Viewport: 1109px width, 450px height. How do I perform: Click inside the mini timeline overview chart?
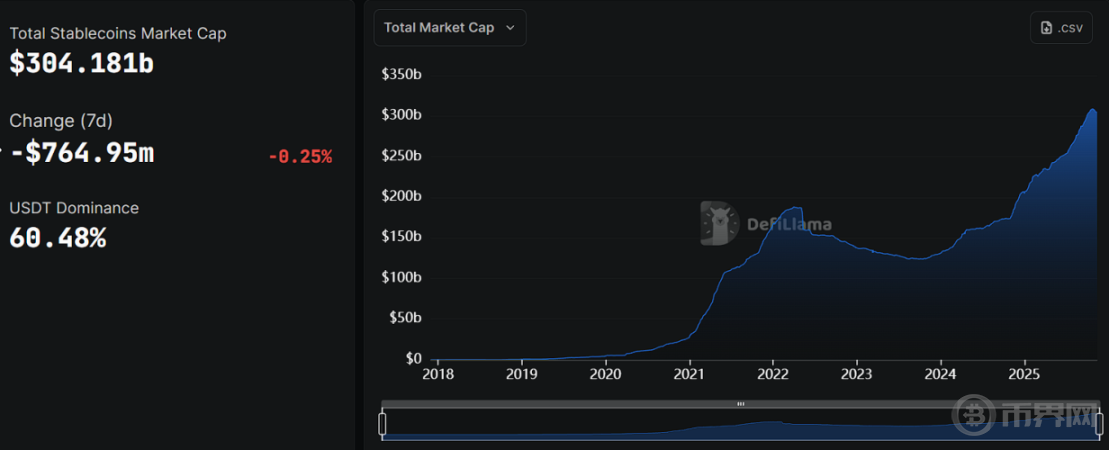tap(740, 426)
